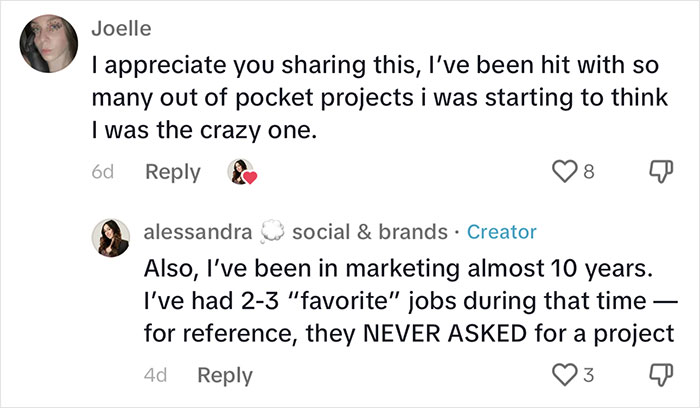Click the 6d timestamp
The width and height of the screenshot is (700, 408).
tap(103, 172)
